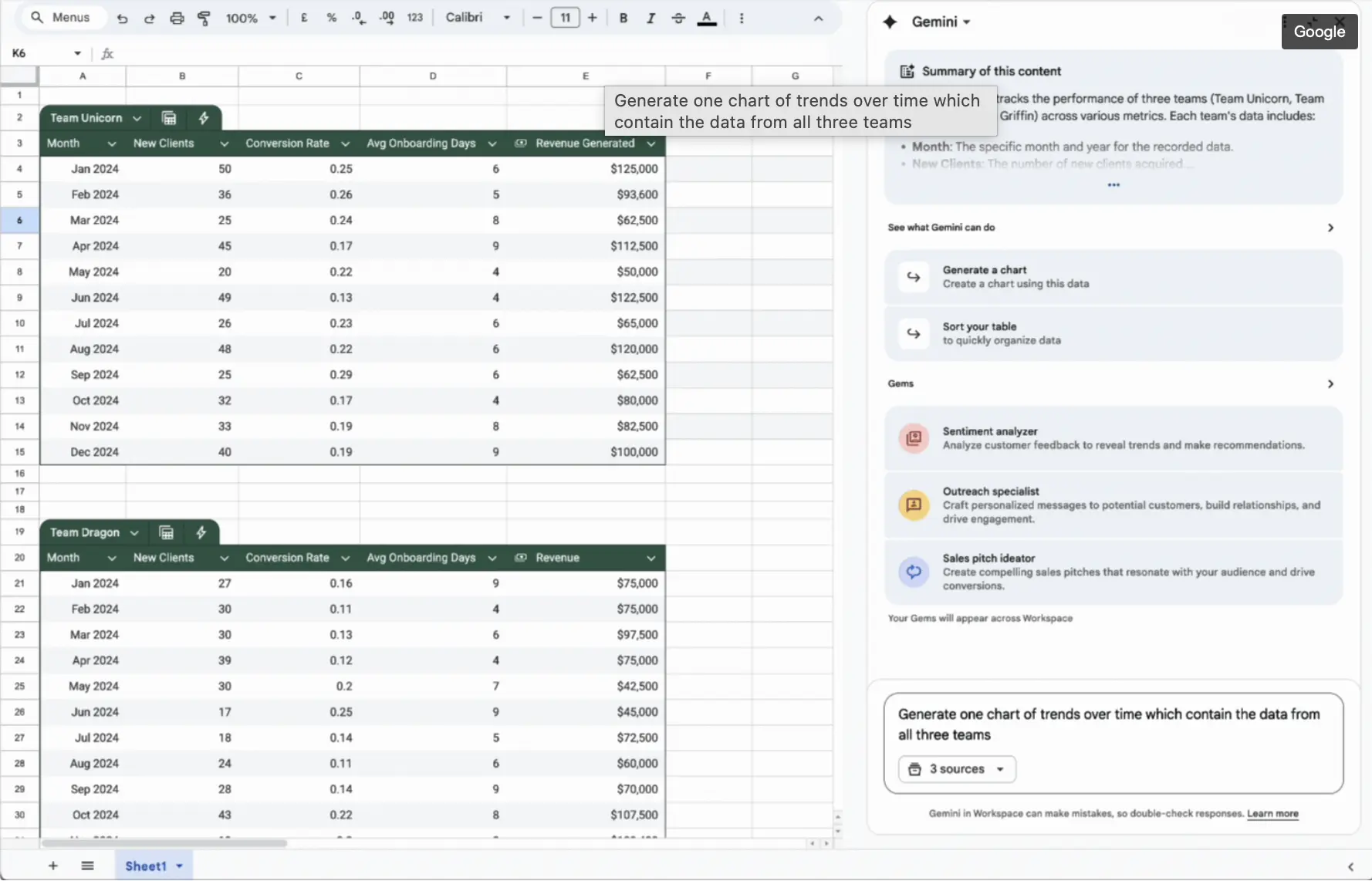Image resolution: width=1372 pixels, height=881 pixels.
Task: Click the decrease decimal places icon
Action: tap(358, 18)
